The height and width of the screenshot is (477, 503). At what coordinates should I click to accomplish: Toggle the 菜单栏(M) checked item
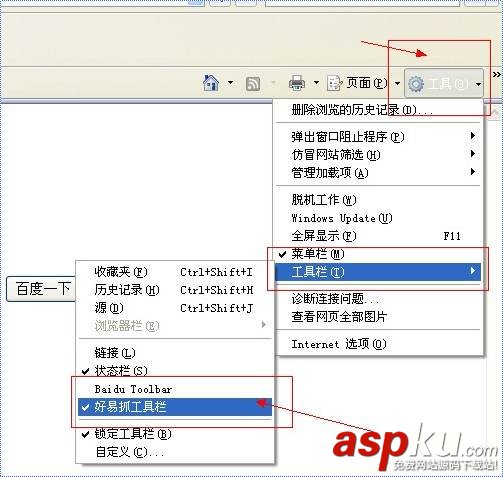pyautogui.click(x=378, y=254)
